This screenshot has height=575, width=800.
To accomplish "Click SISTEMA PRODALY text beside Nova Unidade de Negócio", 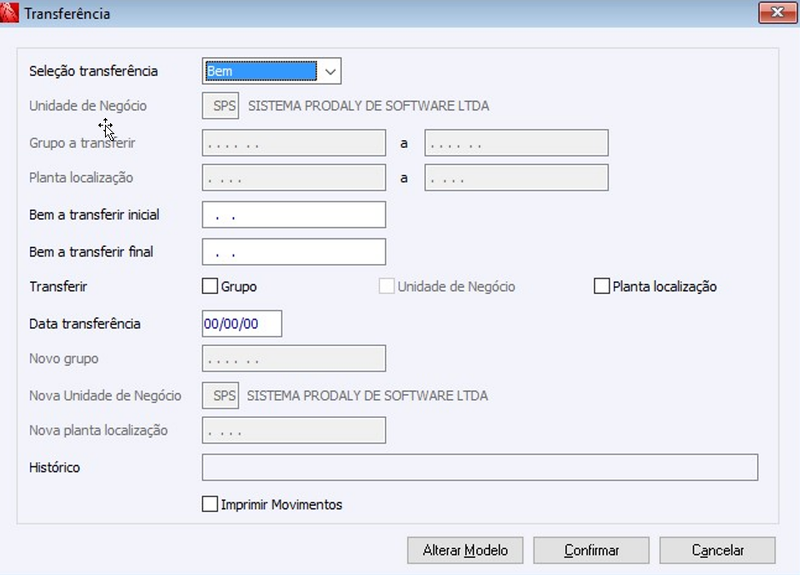I will [x=367, y=395].
